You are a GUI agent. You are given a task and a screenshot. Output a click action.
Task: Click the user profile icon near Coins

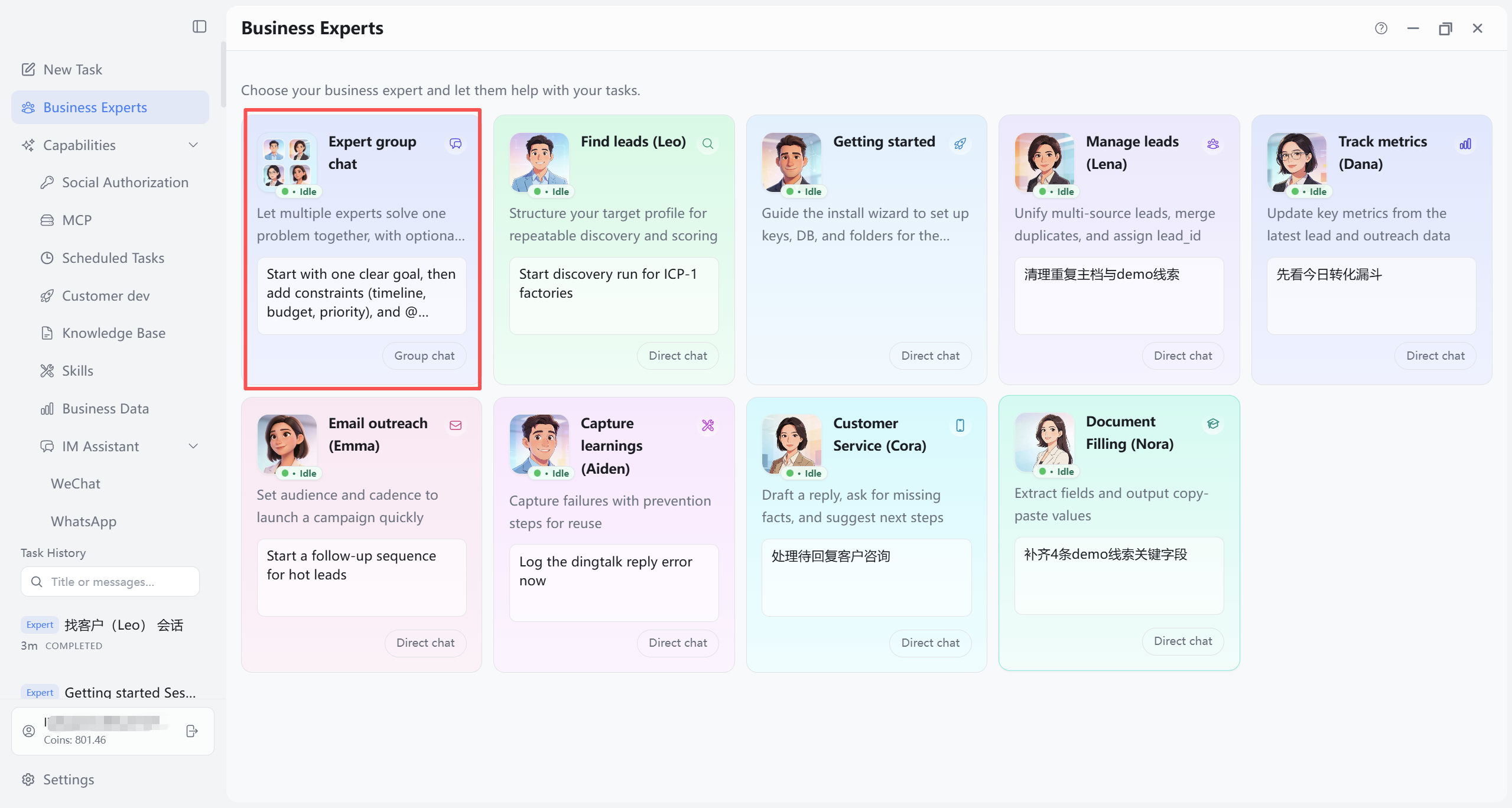tap(29, 731)
